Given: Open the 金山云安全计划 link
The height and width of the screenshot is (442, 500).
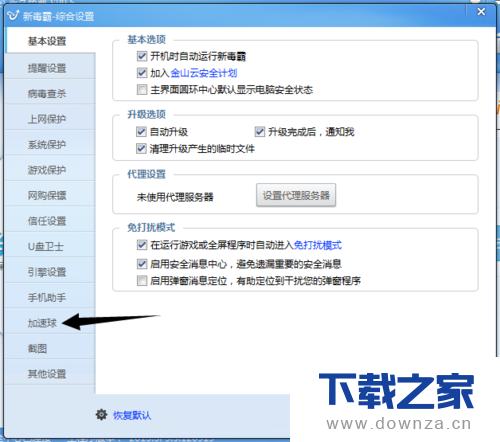Looking at the screenshot, I should point(204,73).
